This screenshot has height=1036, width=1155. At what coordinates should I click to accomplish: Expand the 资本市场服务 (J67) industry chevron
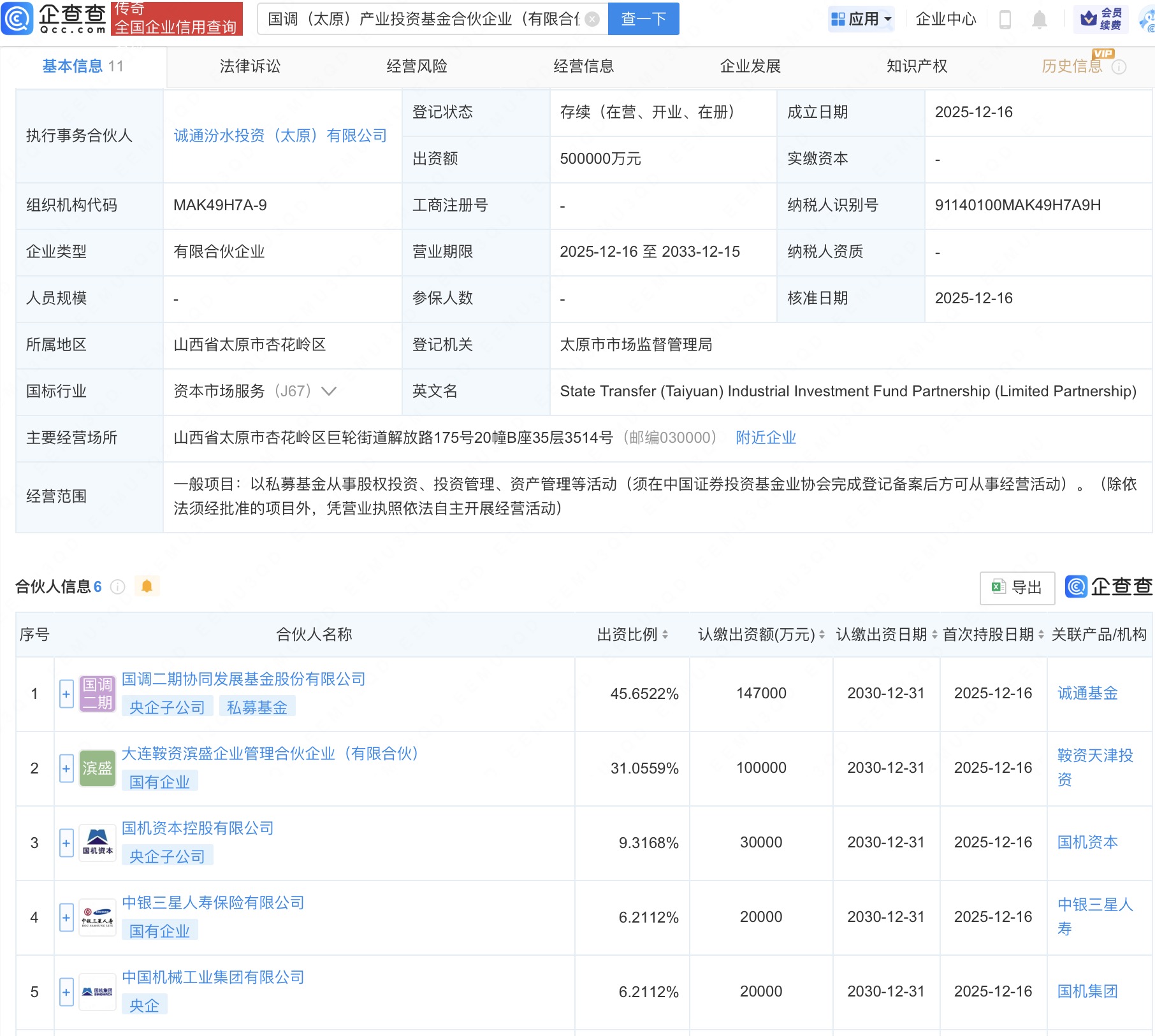(329, 392)
